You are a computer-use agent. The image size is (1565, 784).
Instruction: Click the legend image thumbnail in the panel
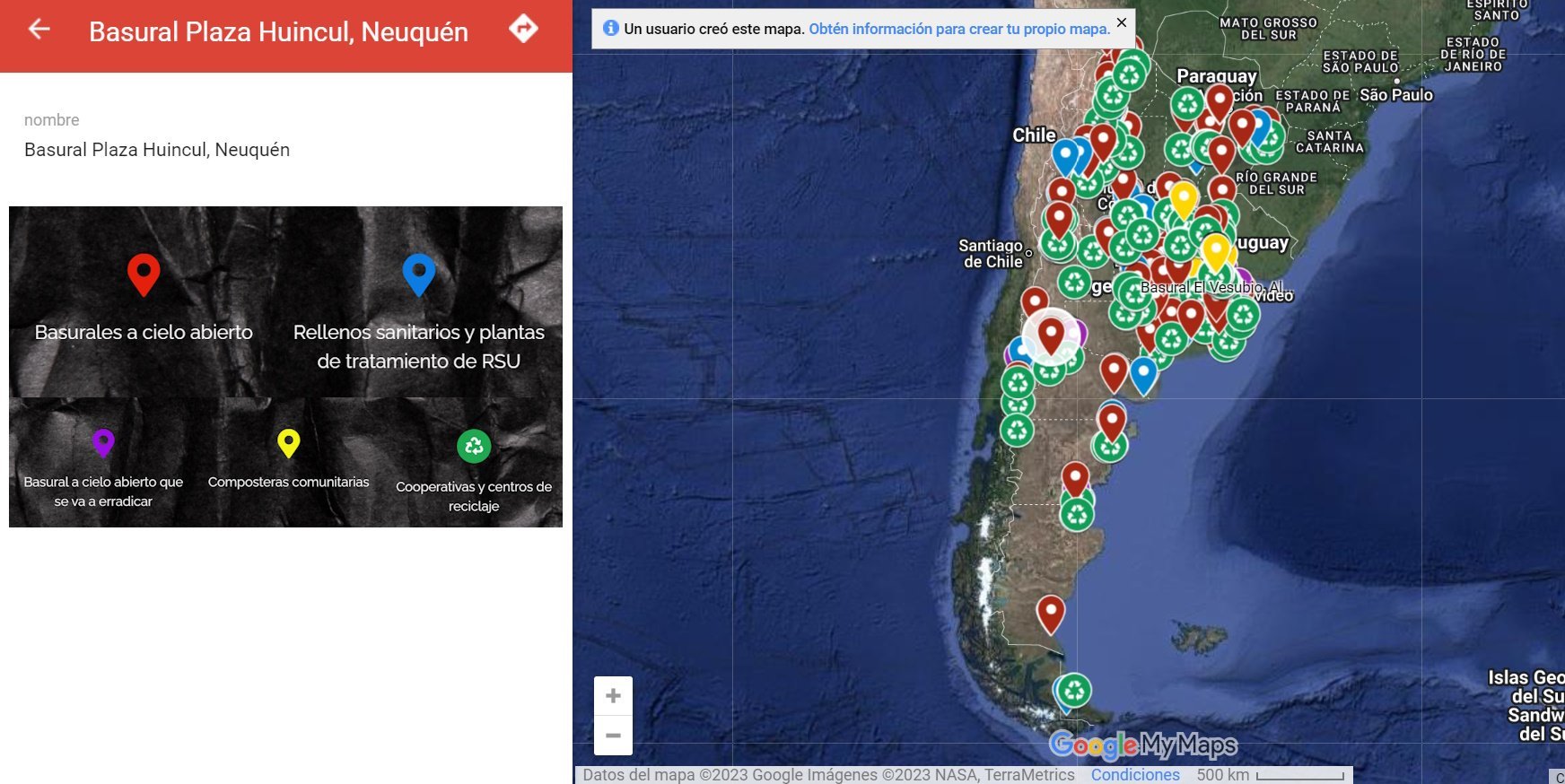tap(285, 367)
